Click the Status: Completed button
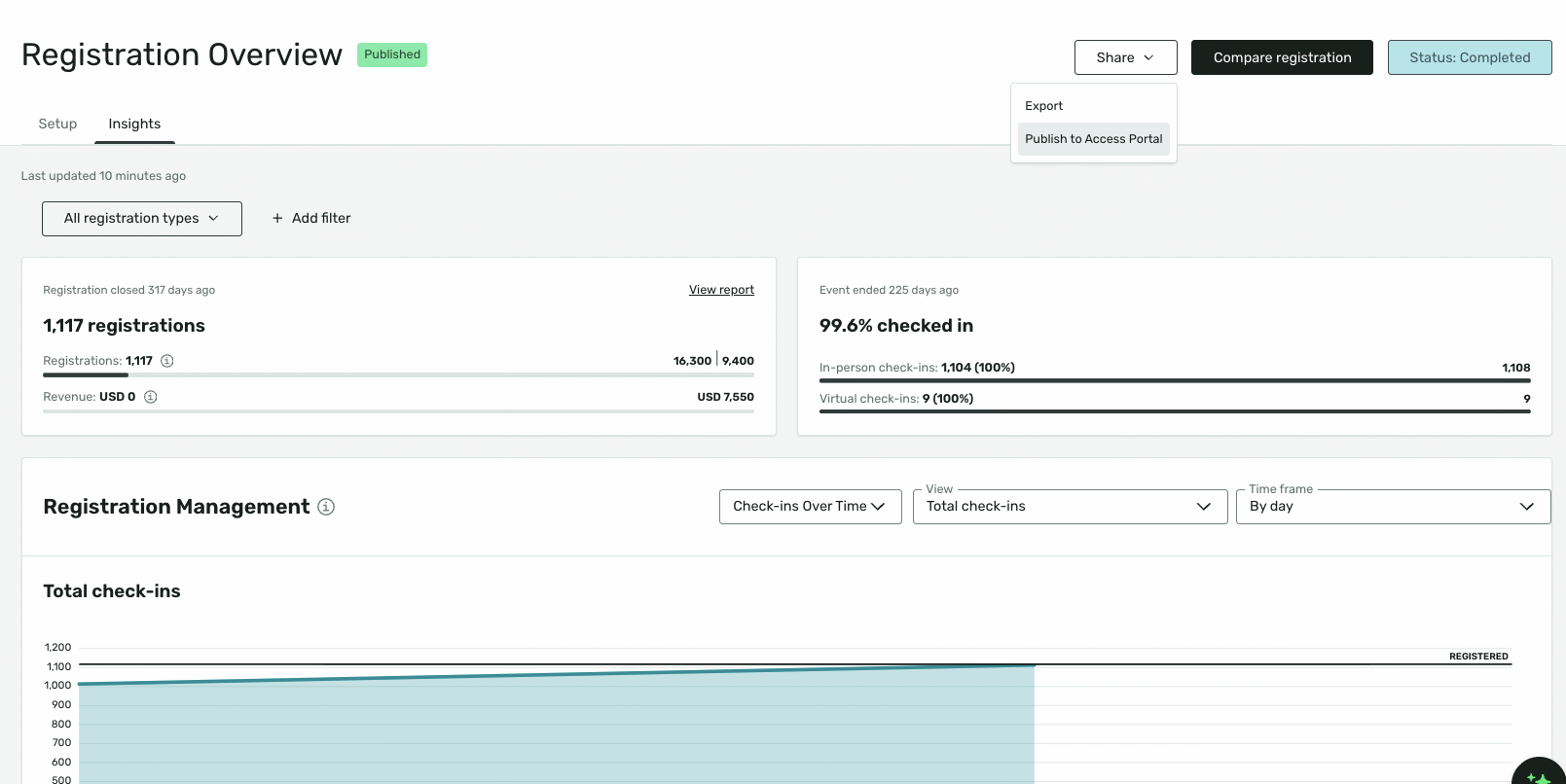This screenshot has width=1566, height=784. [x=1470, y=57]
